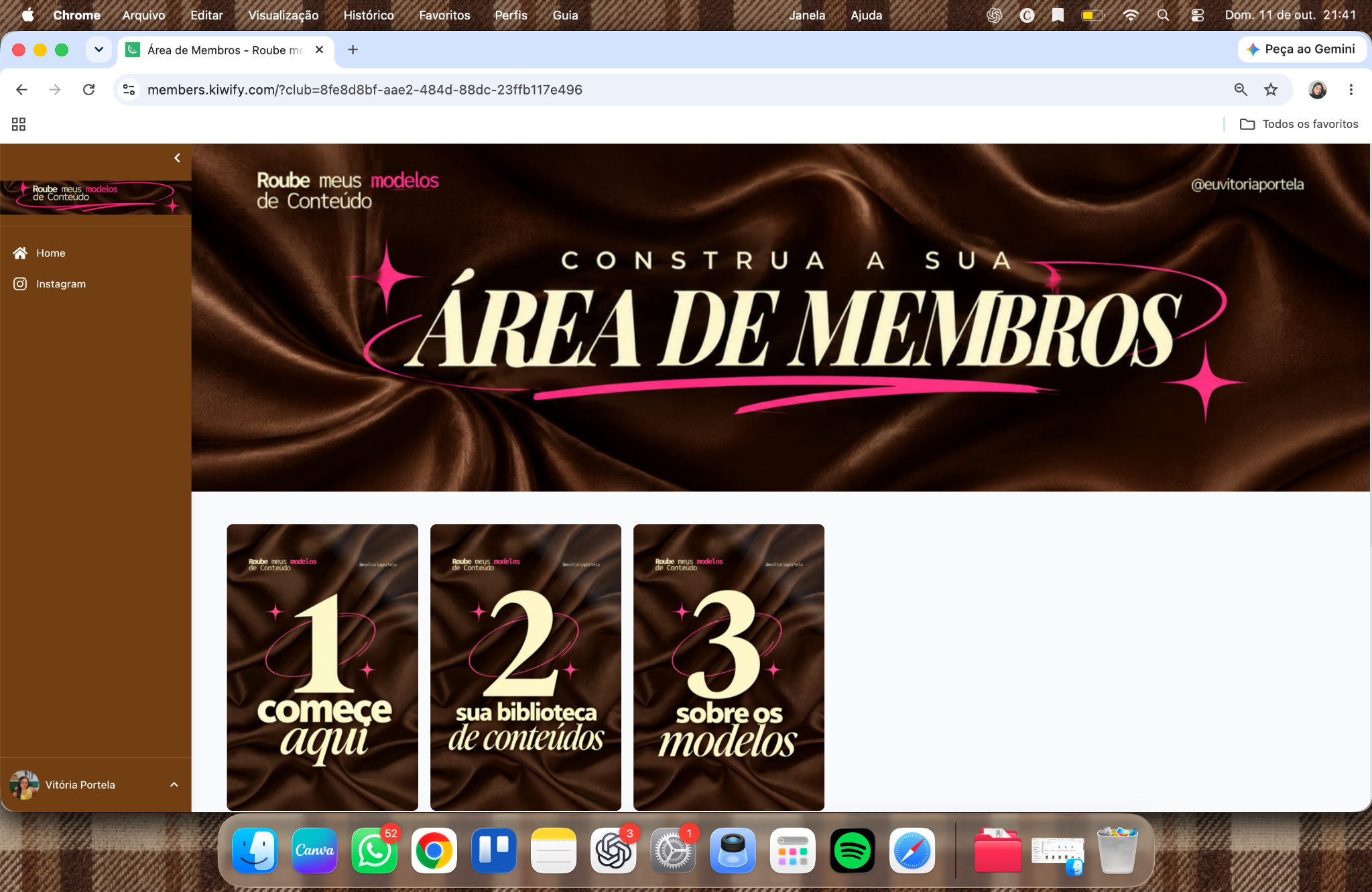1372x892 pixels.
Task: Open the Perfis menu
Action: pos(511,15)
